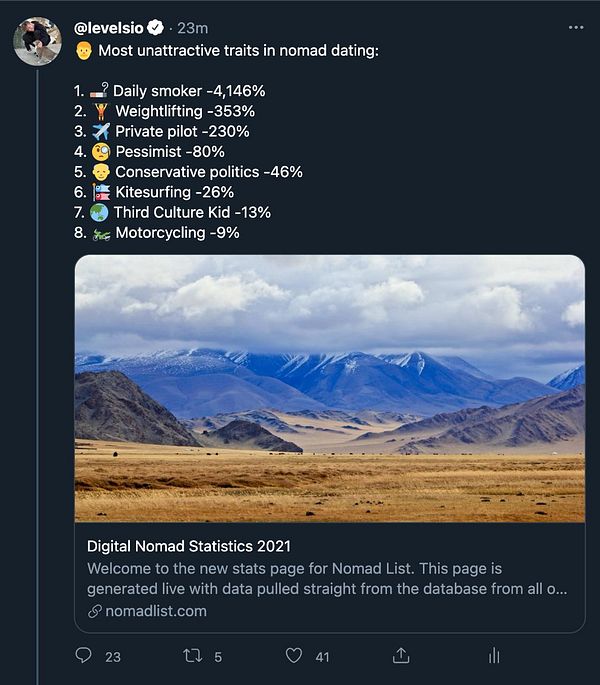Click the cigarette emoji beside Daily smoker
600x685 pixels.
(99, 91)
